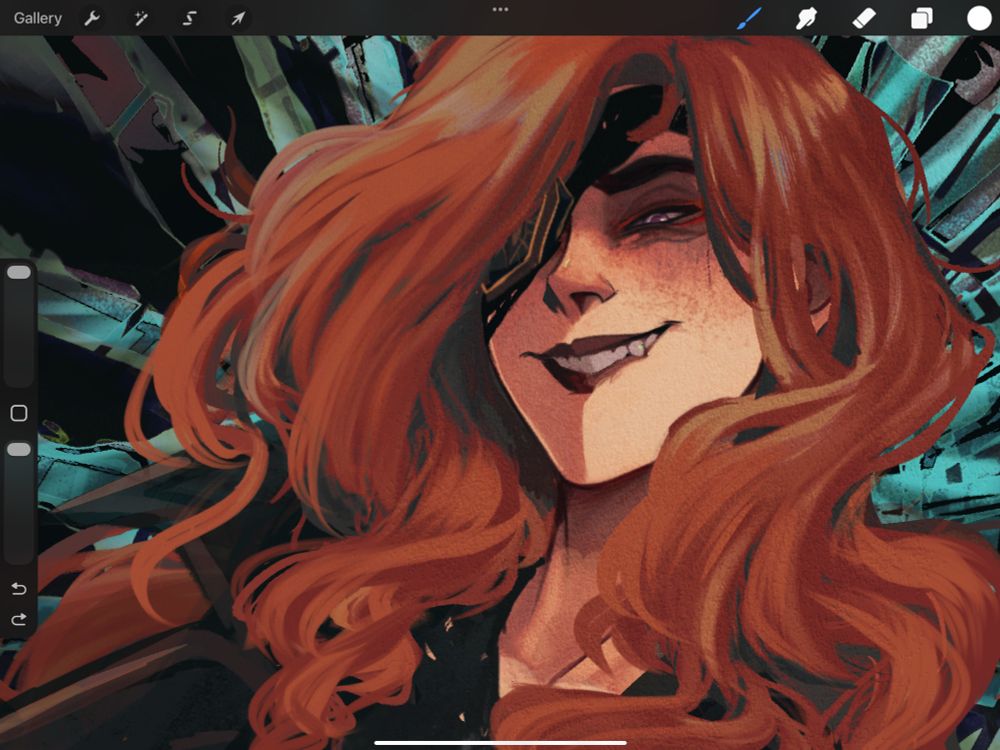Open the white color picker disc
This screenshot has height=750, width=1000.
coord(979,18)
